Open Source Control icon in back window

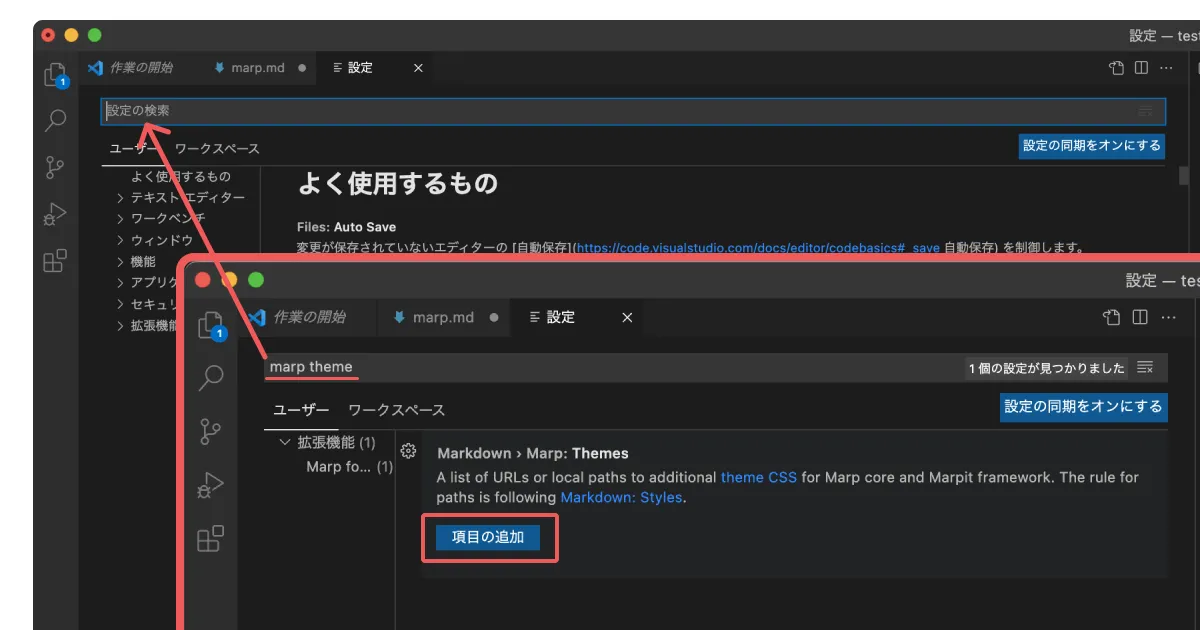click(56, 168)
